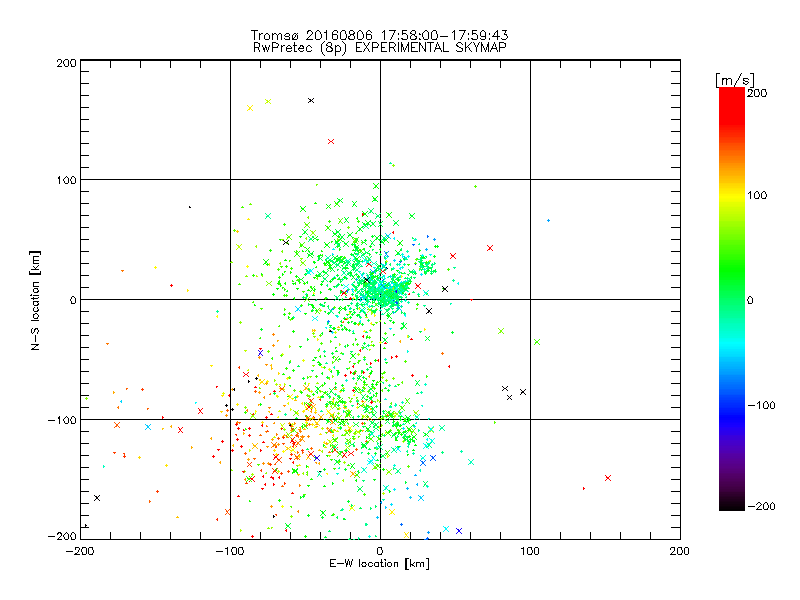Screen dimensions: 800x600
Task: Click the cyan X marker west of -100 km E-W gridline
Action: click(x=148, y=427)
